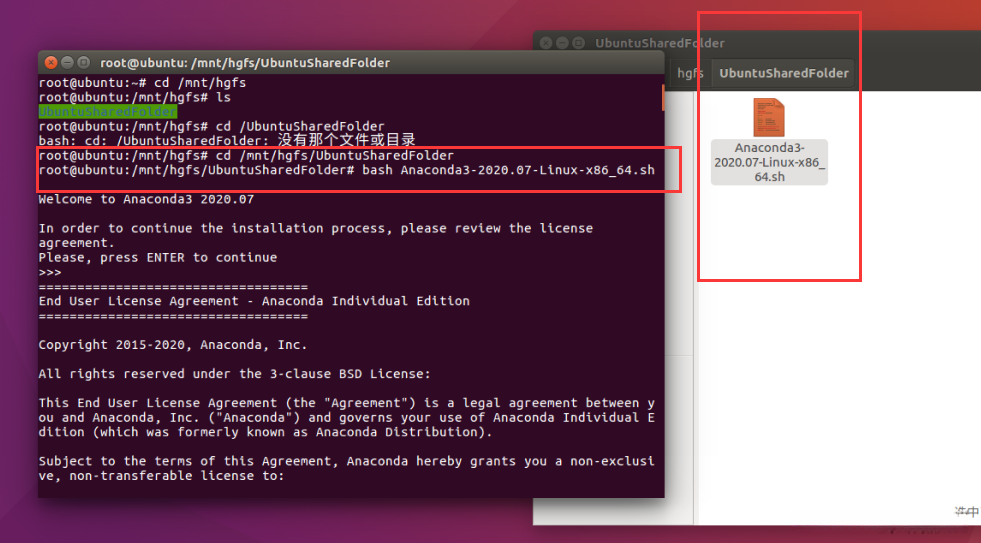
Task: Click the 'Copyright 2015-2020, Anaconda, Inc.' line
Action: [x=173, y=345]
